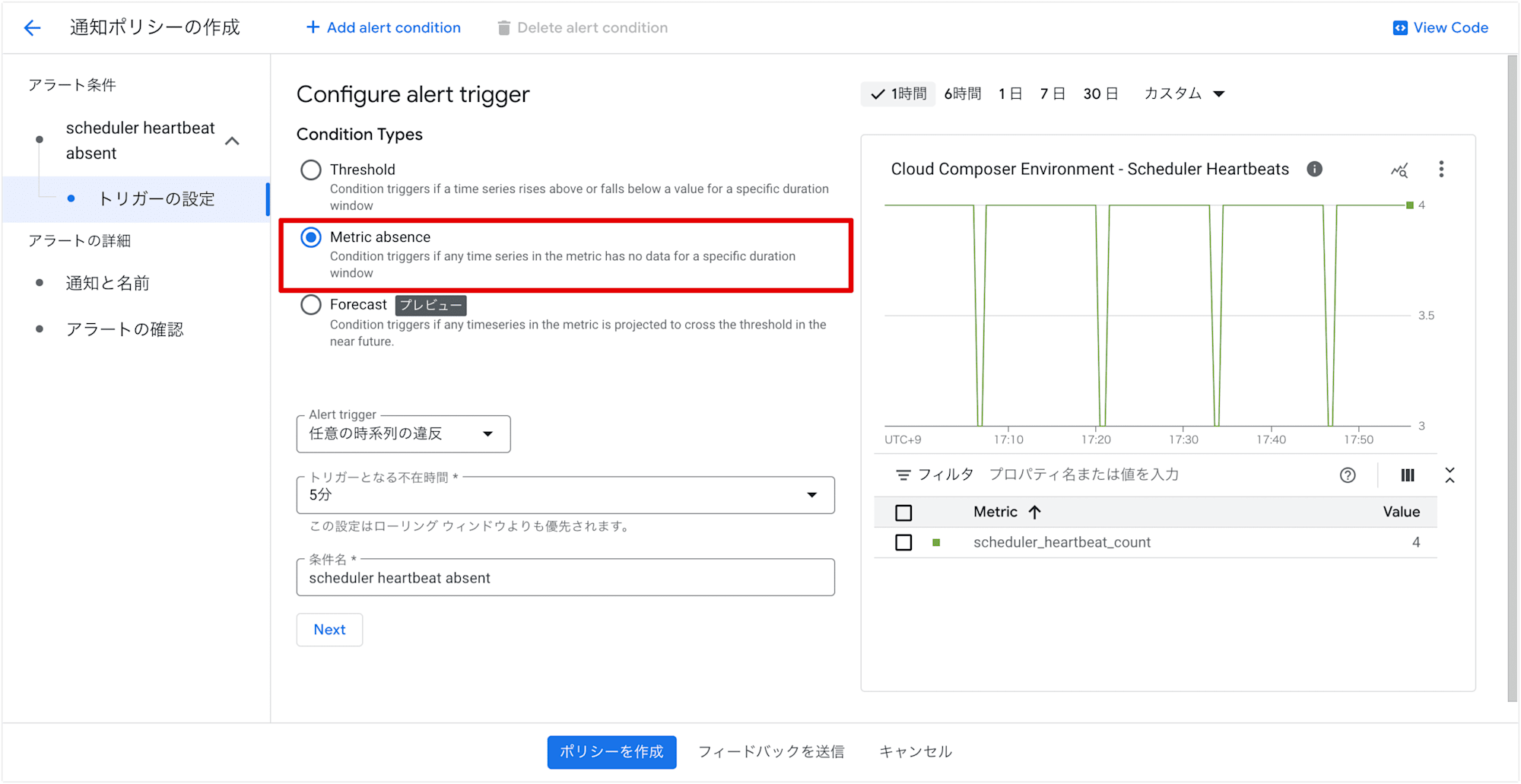Image resolution: width=1521 pixels, height=784 pixels.
Task: Select the 1日 time range
Action: point(1010,94)
